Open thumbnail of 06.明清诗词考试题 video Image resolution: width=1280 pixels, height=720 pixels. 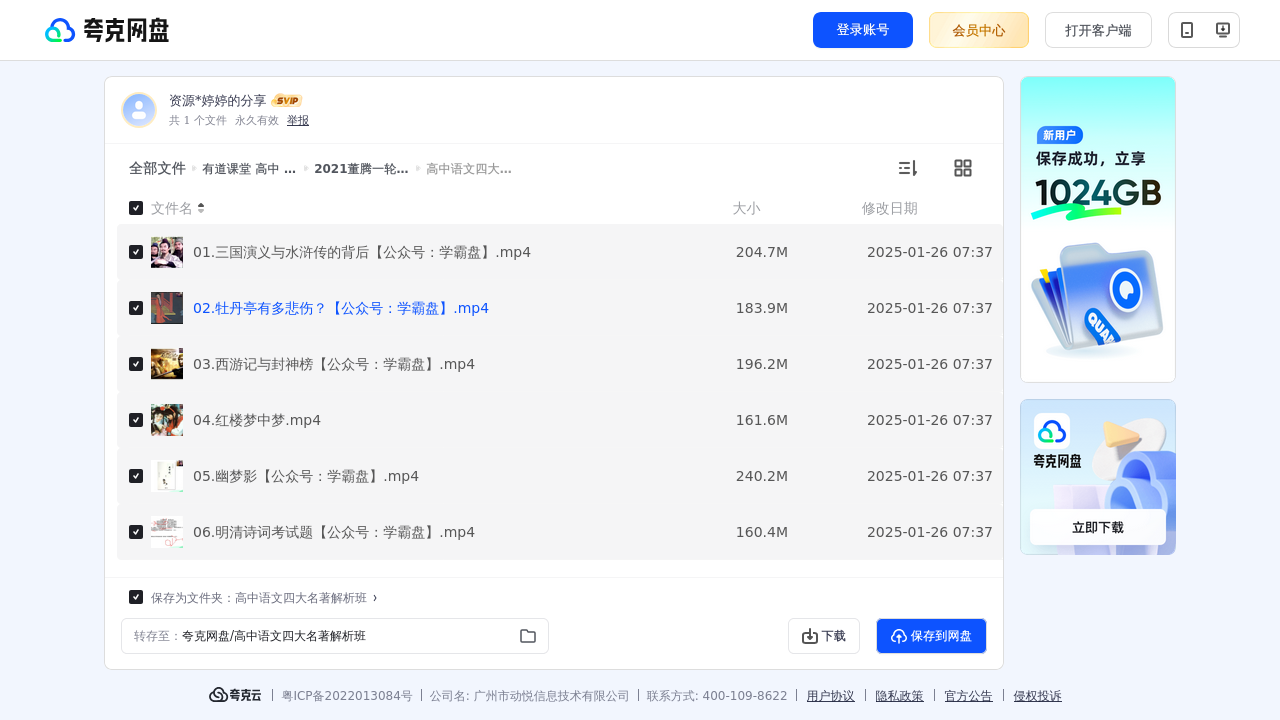[x=167, y=532]
